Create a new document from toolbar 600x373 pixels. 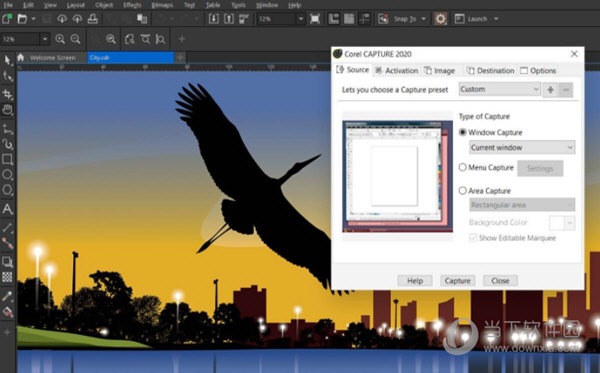[7, 19]
